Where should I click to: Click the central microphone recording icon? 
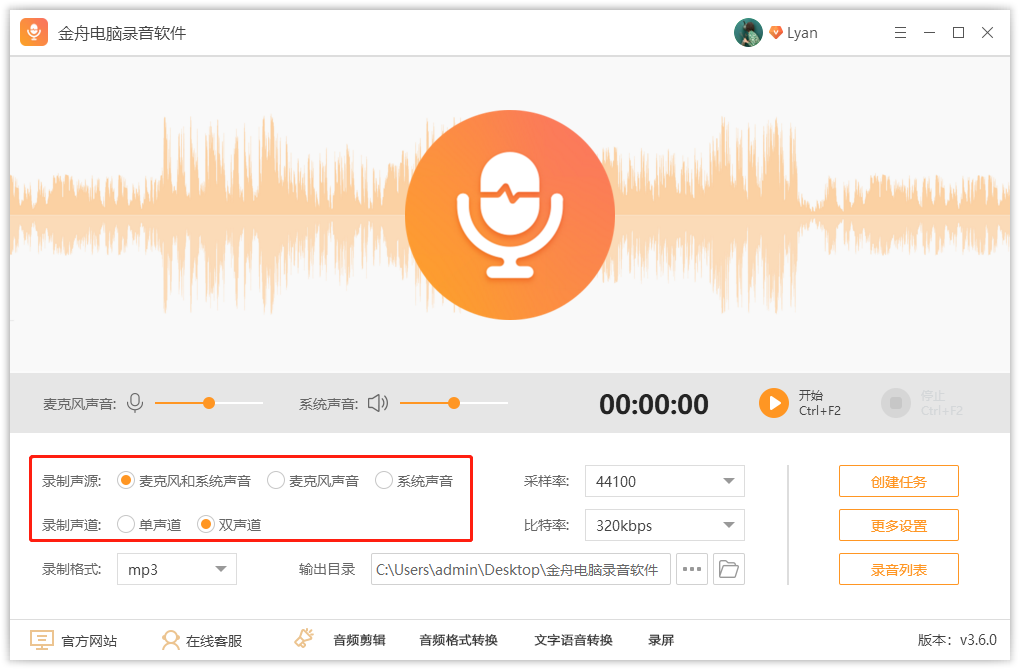509,213
